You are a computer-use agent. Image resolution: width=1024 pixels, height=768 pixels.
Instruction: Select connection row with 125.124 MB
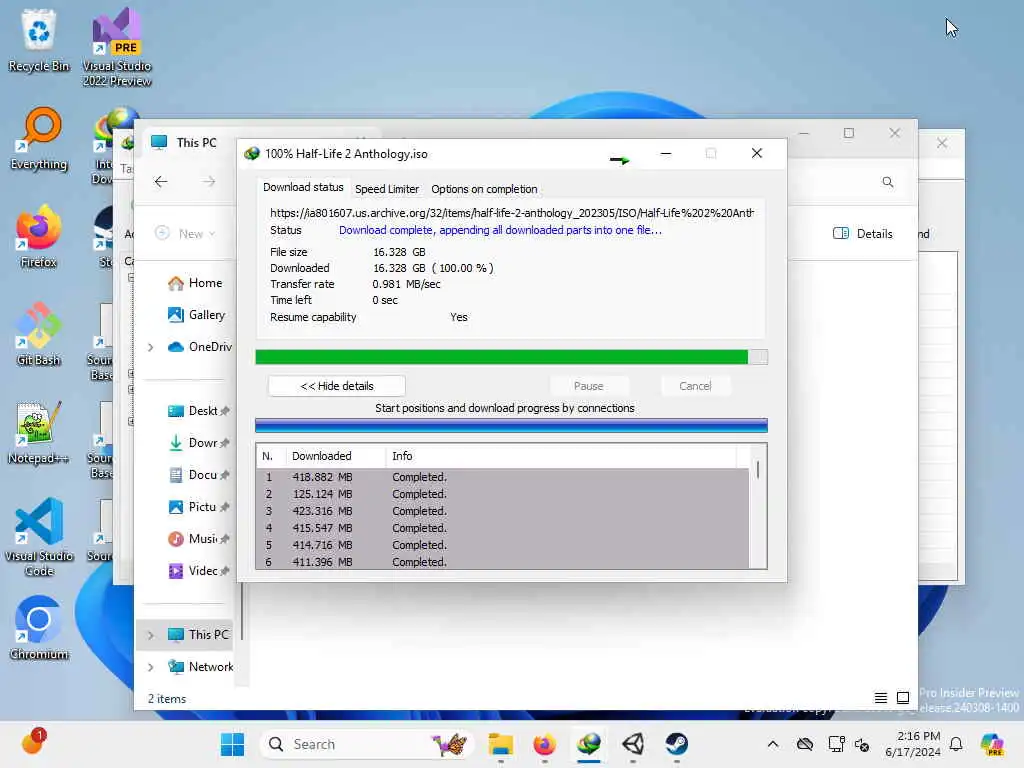pyautogui.click(x=503, y=494)
